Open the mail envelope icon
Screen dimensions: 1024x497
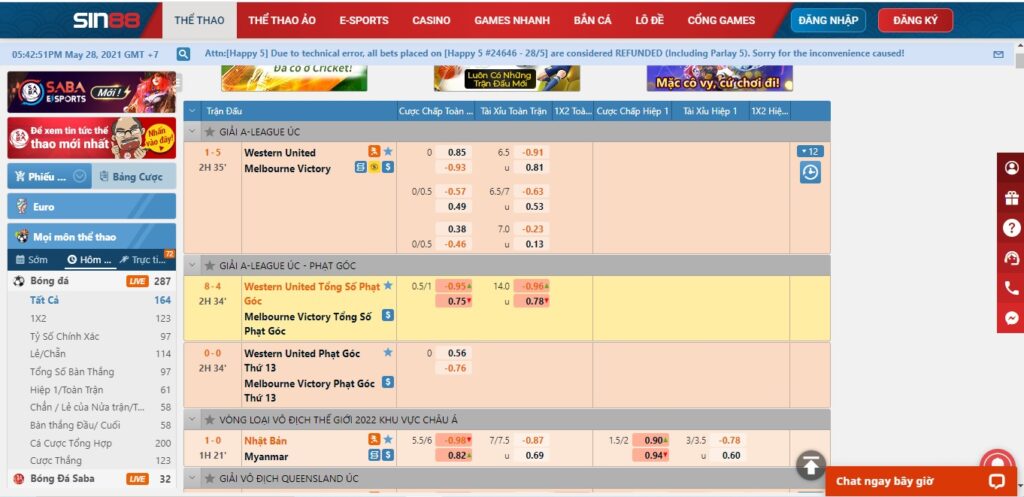(997, 54)
